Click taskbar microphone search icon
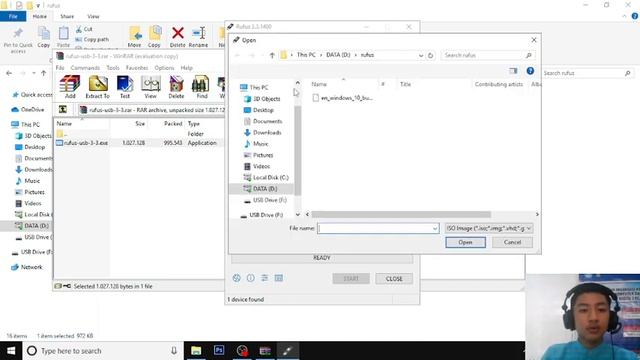The height and width of the screenshot is (360, 640). [x=174, y=351]
